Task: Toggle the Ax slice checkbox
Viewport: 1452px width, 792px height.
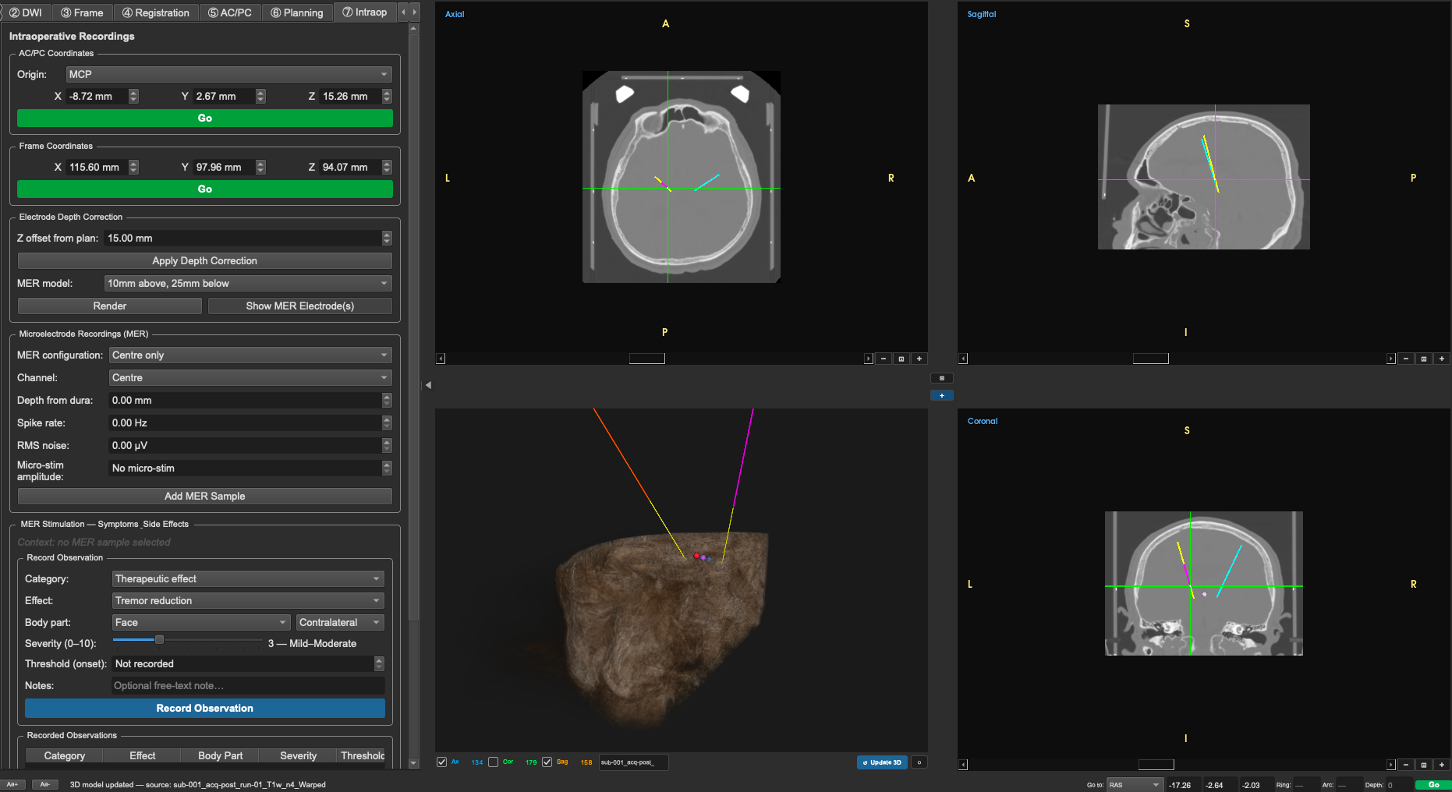Action: click(x=443, y=762)
